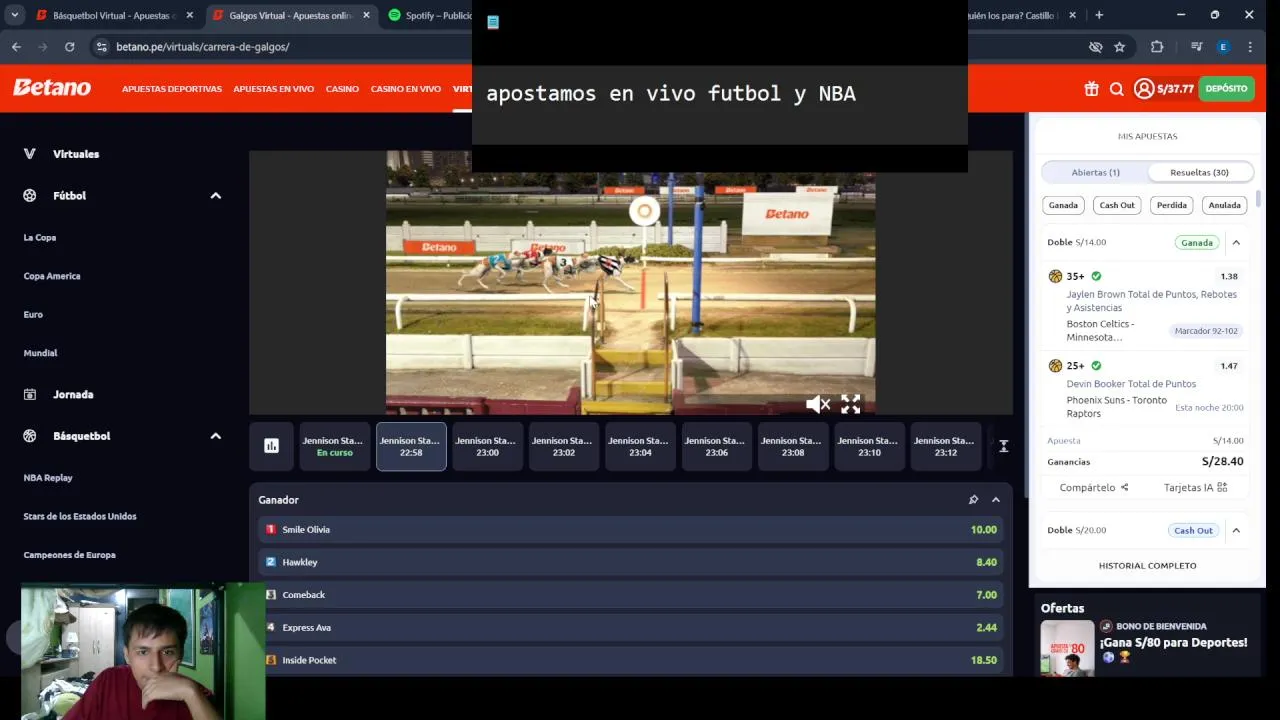Collapse the Doble S/14.00 bet
Viewport: 1280px width, 720px height.
coord(1236,243)
